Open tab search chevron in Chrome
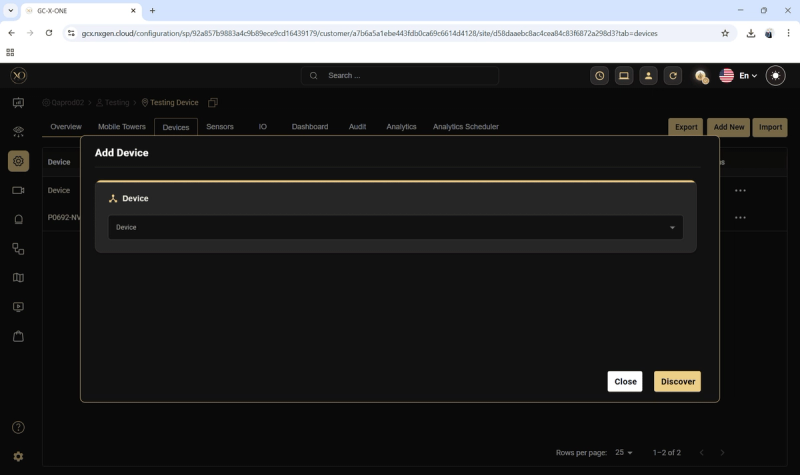This screenshot has height=475, width=800. tap(11, 11)
